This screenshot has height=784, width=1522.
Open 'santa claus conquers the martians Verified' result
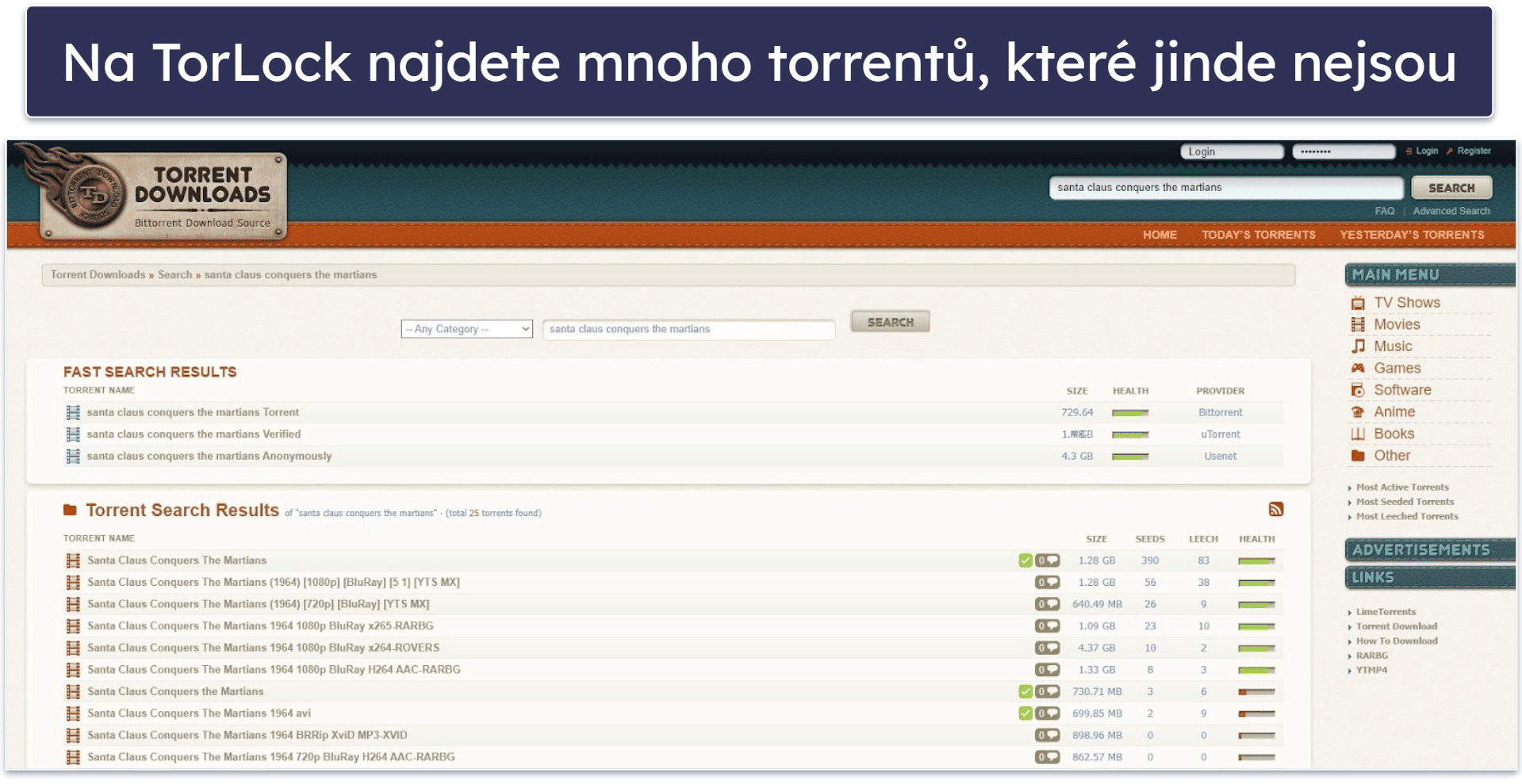coord(194,434)
